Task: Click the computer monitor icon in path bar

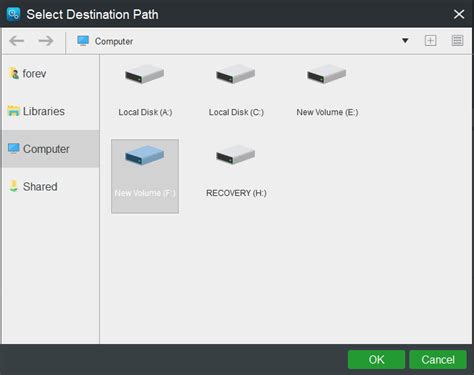Action: point(83,41)
